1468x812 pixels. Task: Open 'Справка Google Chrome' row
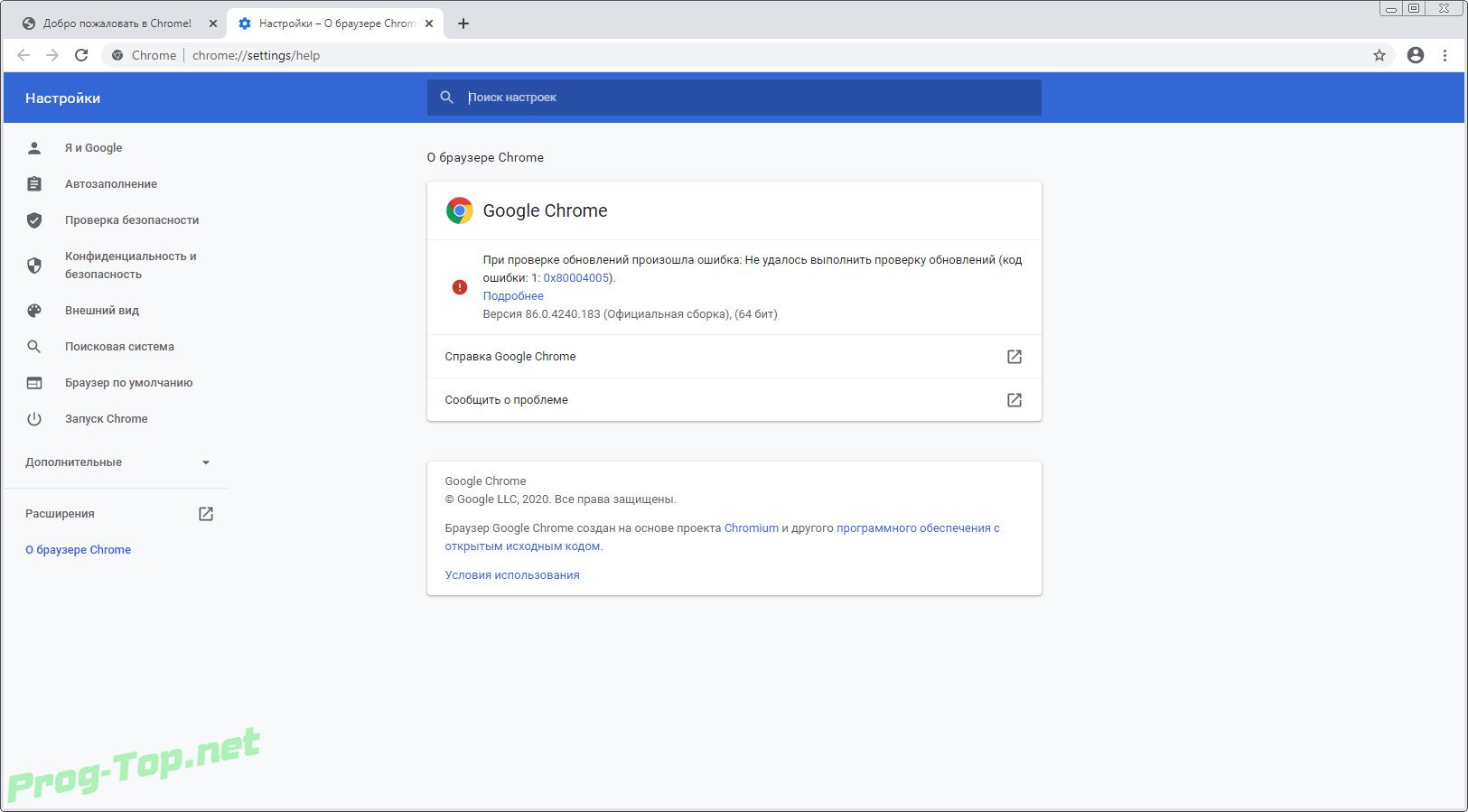(734, 357)
